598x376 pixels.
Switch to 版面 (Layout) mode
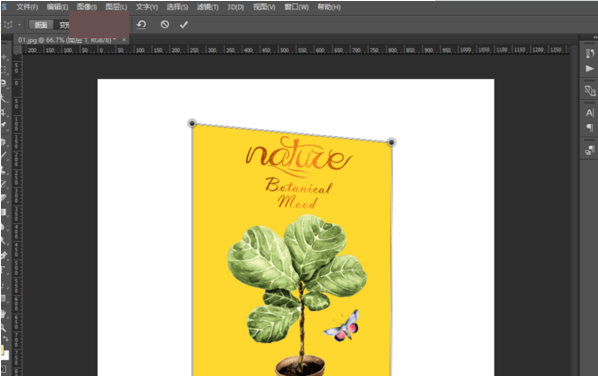[41, 25]
